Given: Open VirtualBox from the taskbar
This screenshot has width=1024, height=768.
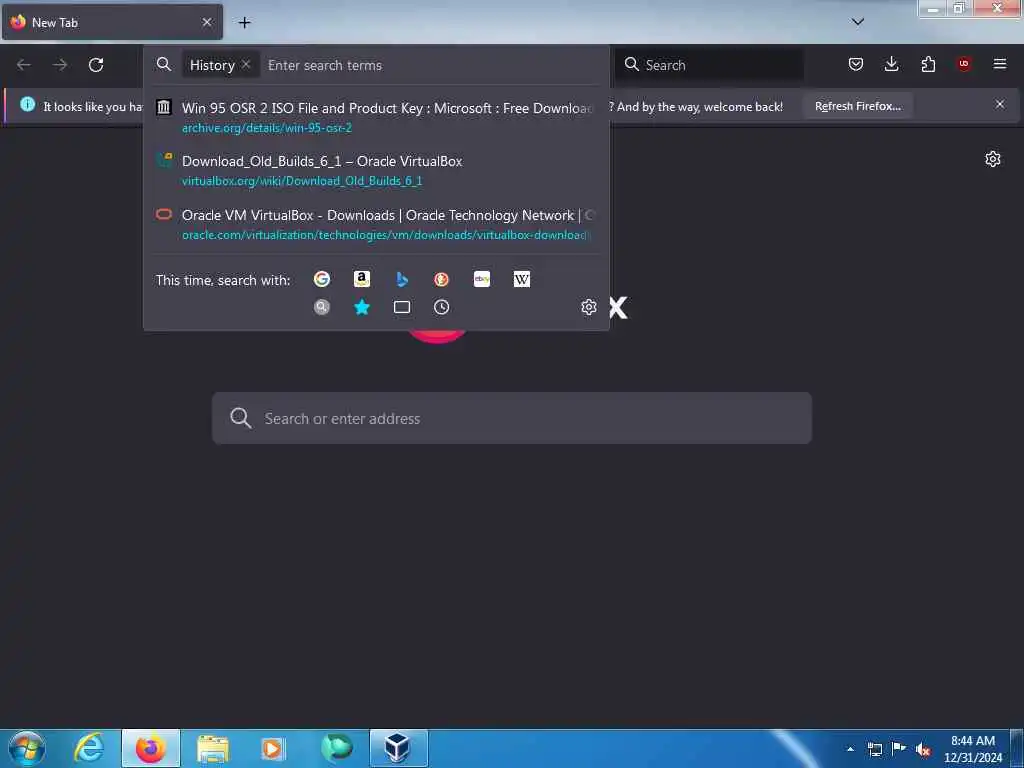Looking at the screenshot, I should pos(398,748).
